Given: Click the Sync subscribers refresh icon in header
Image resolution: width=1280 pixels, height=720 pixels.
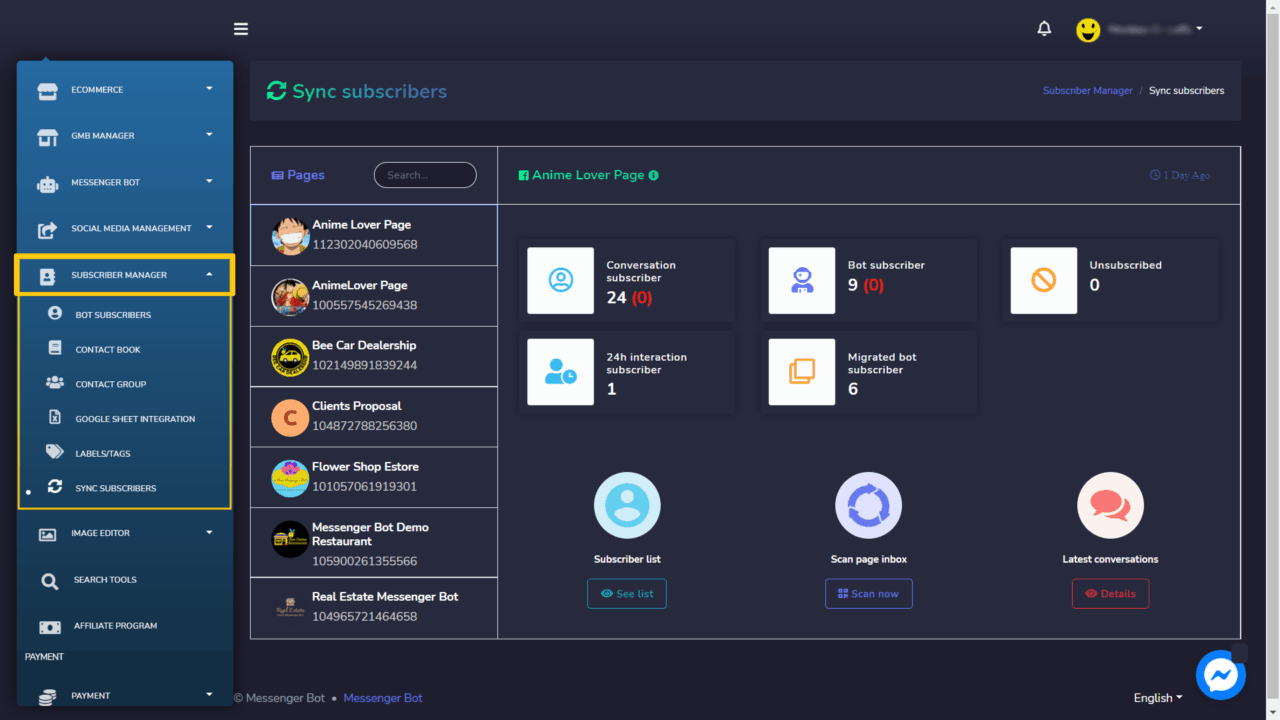Looking at the screenshot, I should (276, 91).
